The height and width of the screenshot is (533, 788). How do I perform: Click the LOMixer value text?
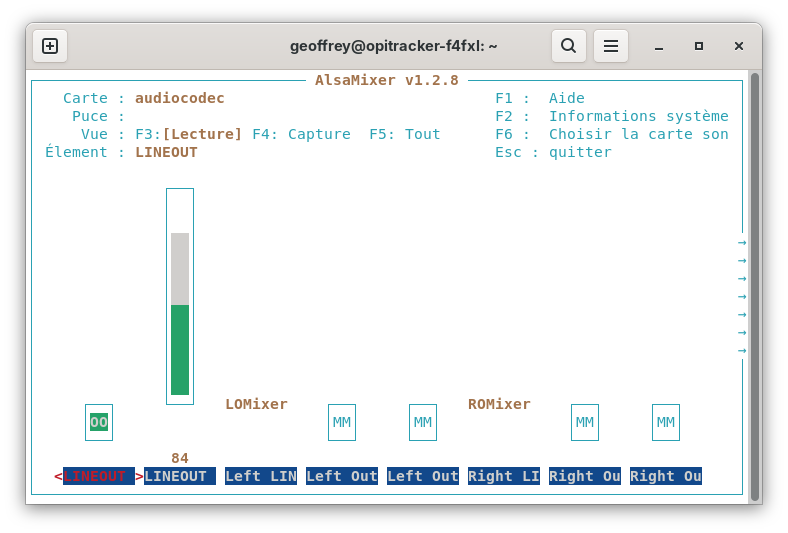256,404
